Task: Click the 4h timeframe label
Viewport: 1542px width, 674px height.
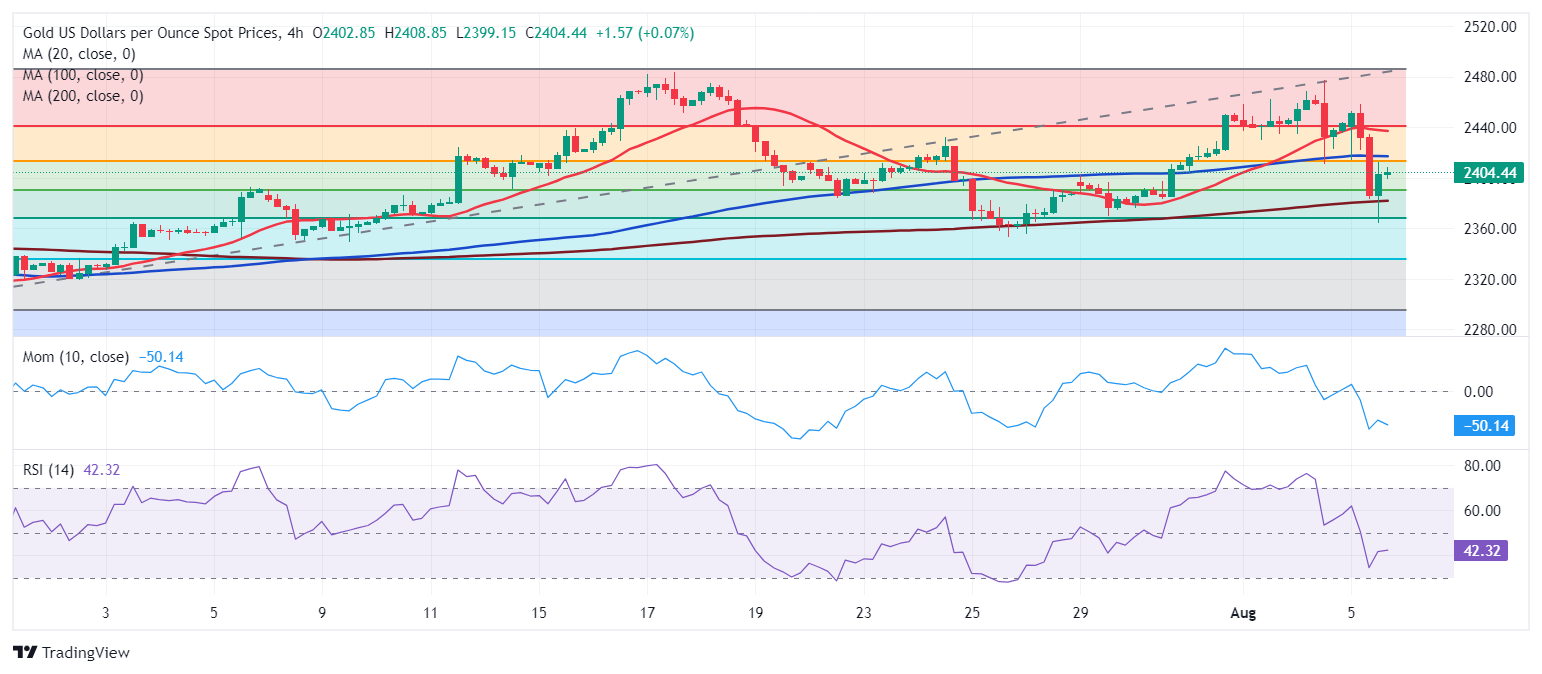Action: [x=296, y=33]
